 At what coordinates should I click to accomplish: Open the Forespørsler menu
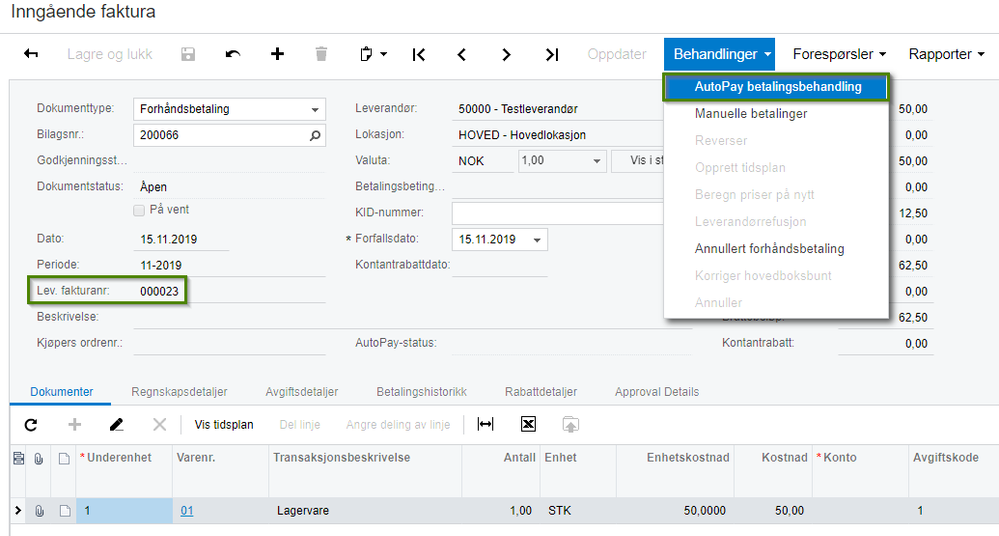[839, 54]
